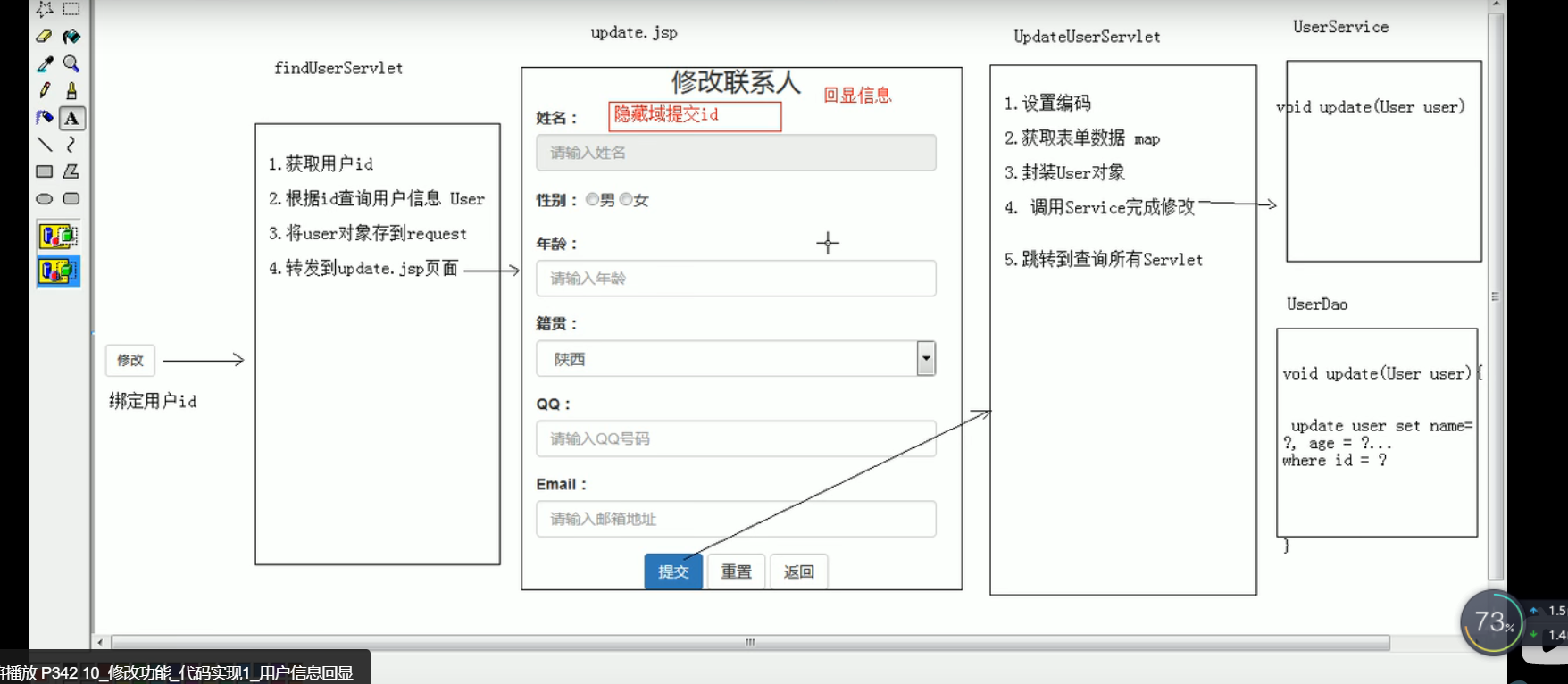Viewport: 1568px width, 684px height.
Task: Select the rectangular Select tool
Action: click(71, 9)
